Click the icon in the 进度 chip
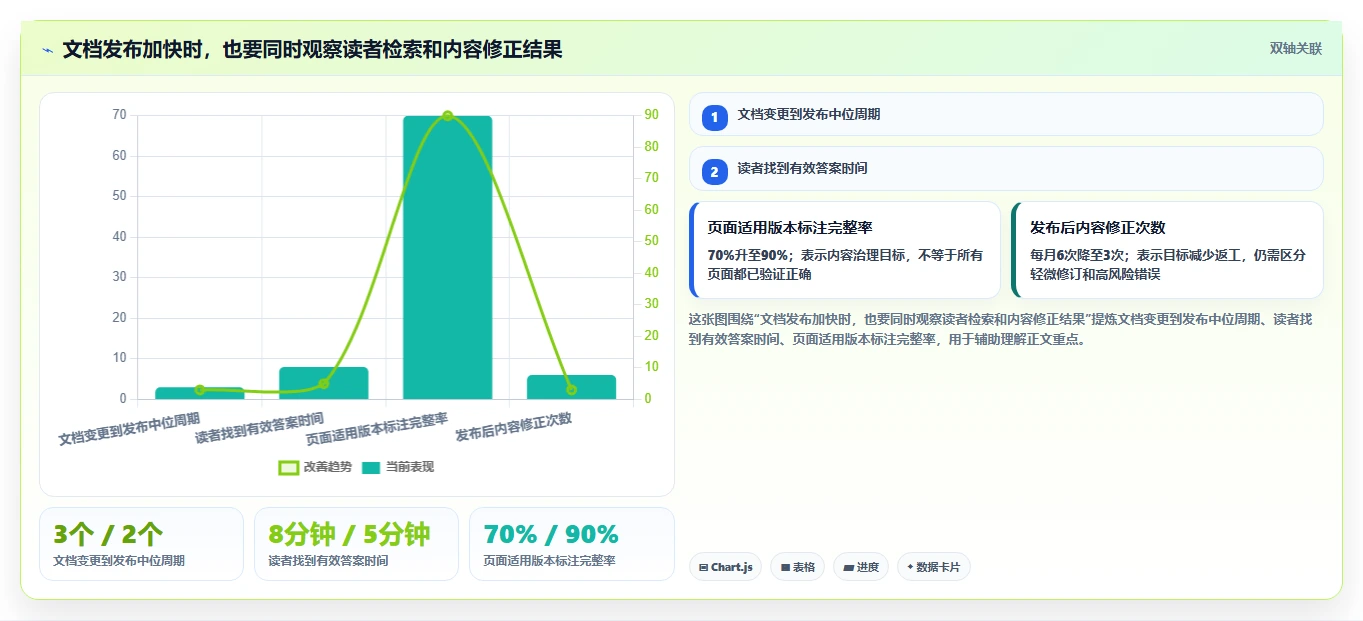 click(x=849, y=567)
